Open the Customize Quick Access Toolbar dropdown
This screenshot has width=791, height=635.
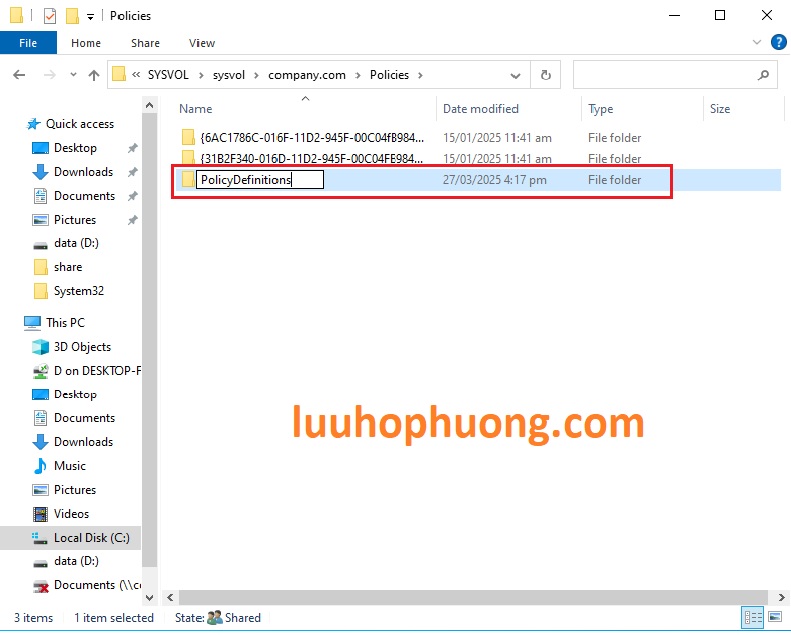tap(90, 16)
